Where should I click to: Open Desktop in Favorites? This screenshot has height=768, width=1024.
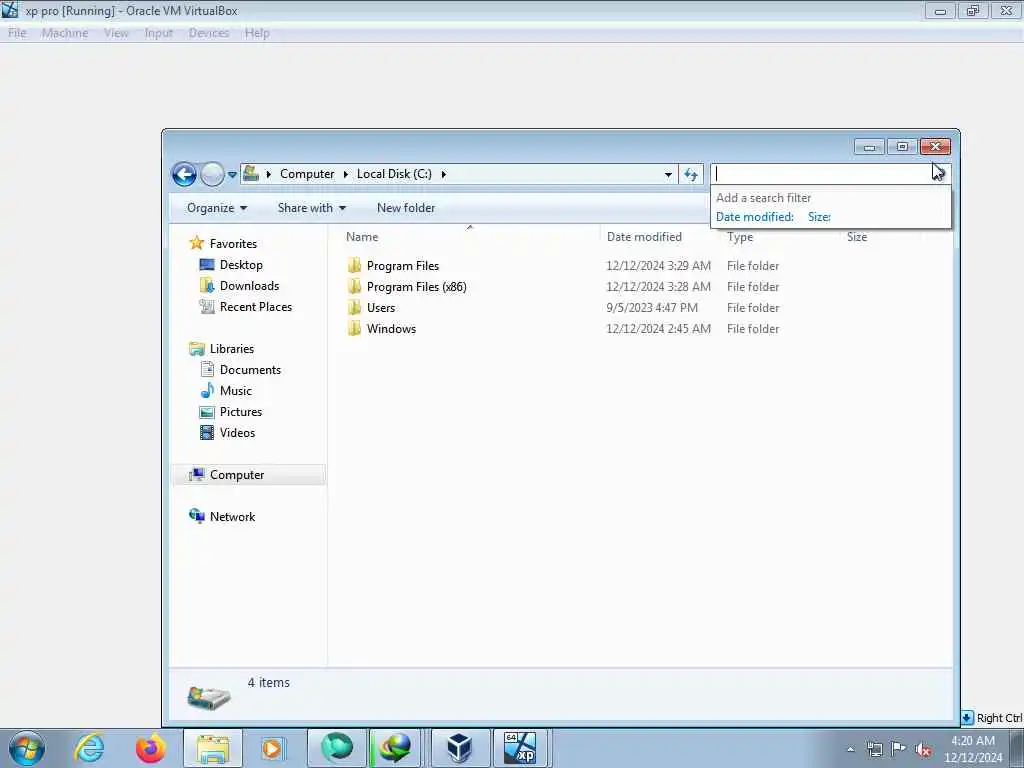(241, 264)
